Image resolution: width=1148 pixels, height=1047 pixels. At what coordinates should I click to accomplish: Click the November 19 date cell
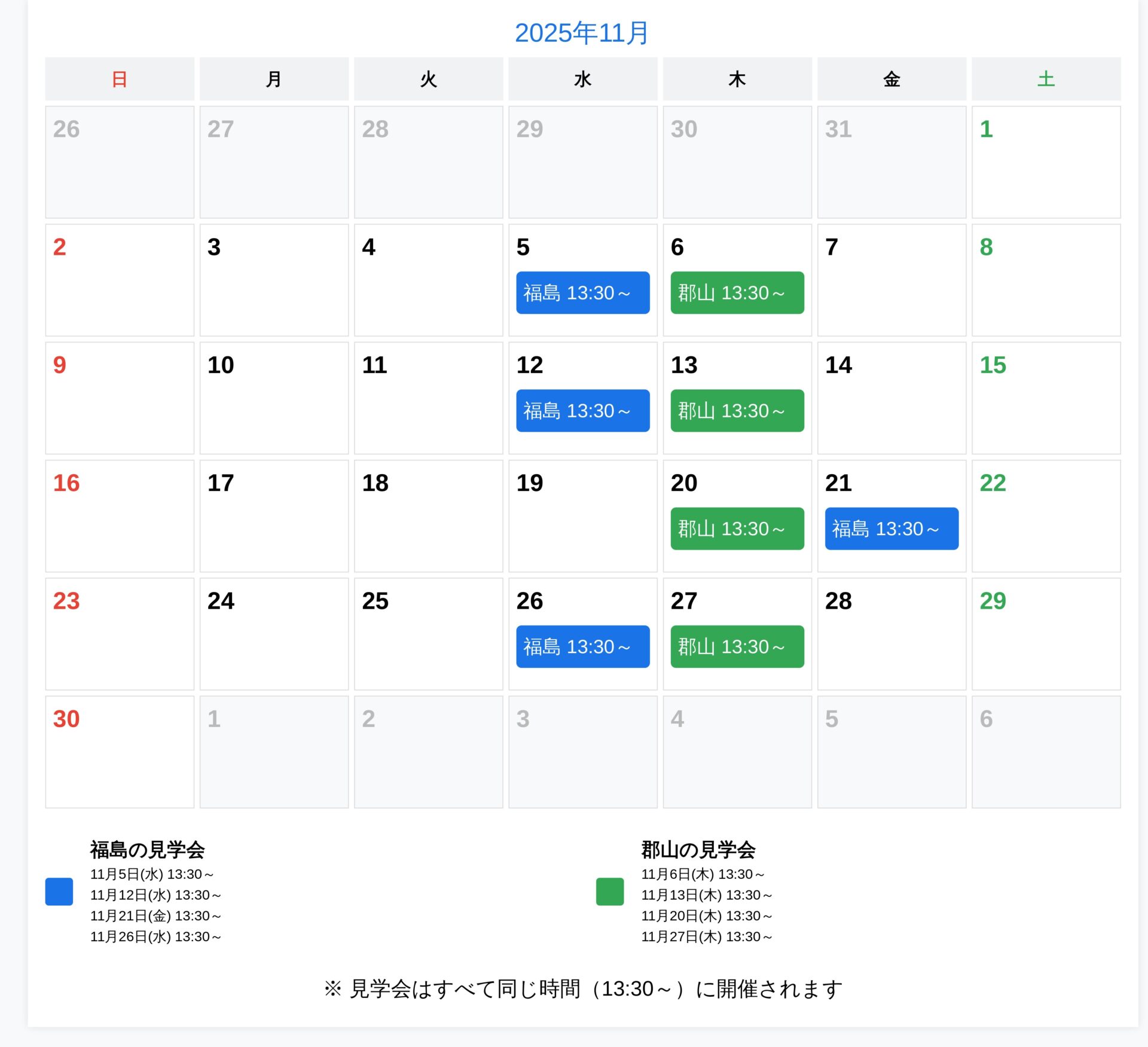[x=582, y=516]
